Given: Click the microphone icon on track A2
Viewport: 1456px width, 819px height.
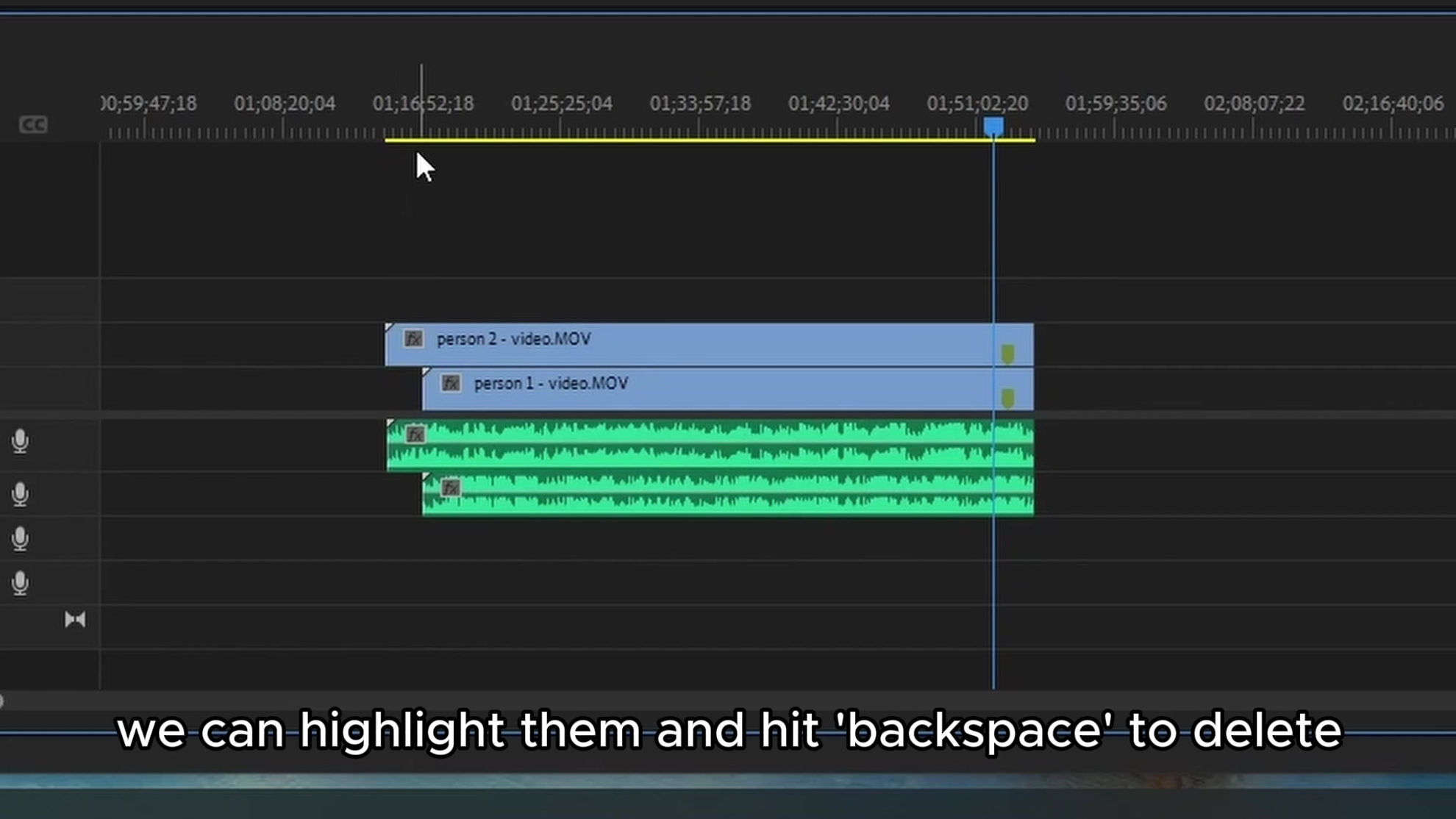Looking at the screenshot, I should (21, 494).
